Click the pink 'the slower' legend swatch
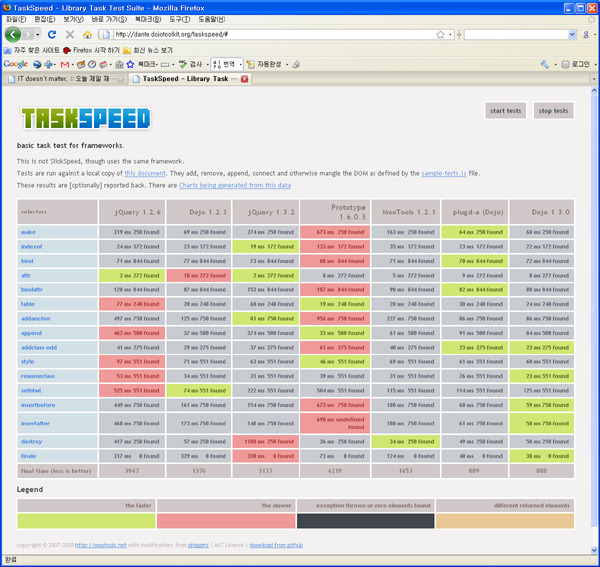The height and width of the screenshot is (567, 600). point(226,521)
